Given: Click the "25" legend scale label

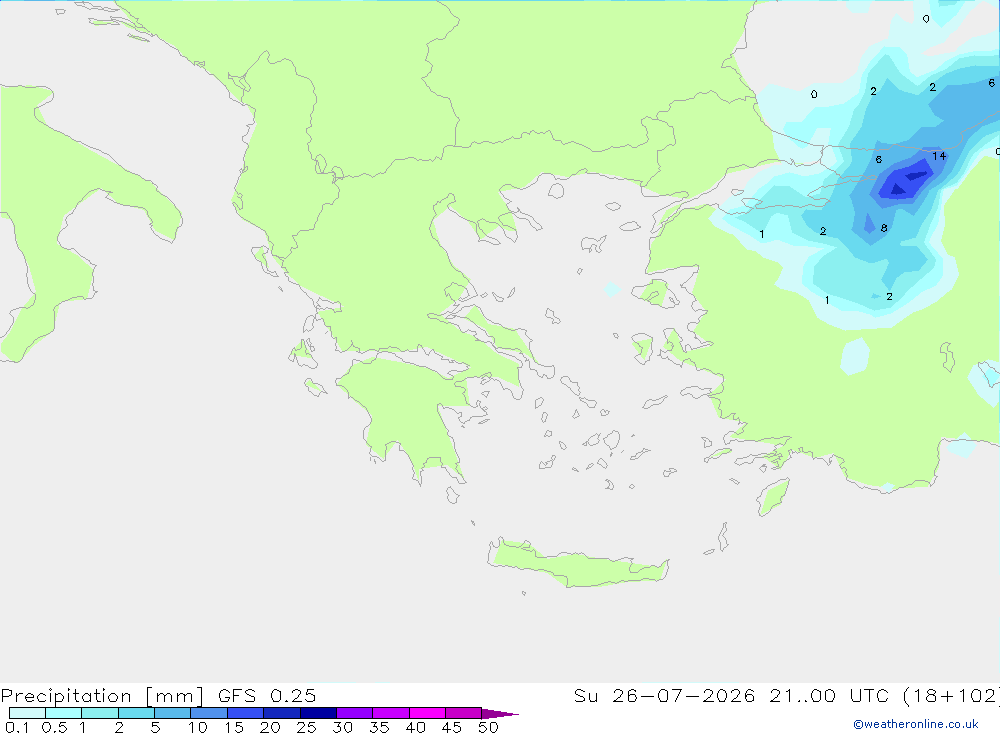Looking at the screenshot, I should pos(306,727).
